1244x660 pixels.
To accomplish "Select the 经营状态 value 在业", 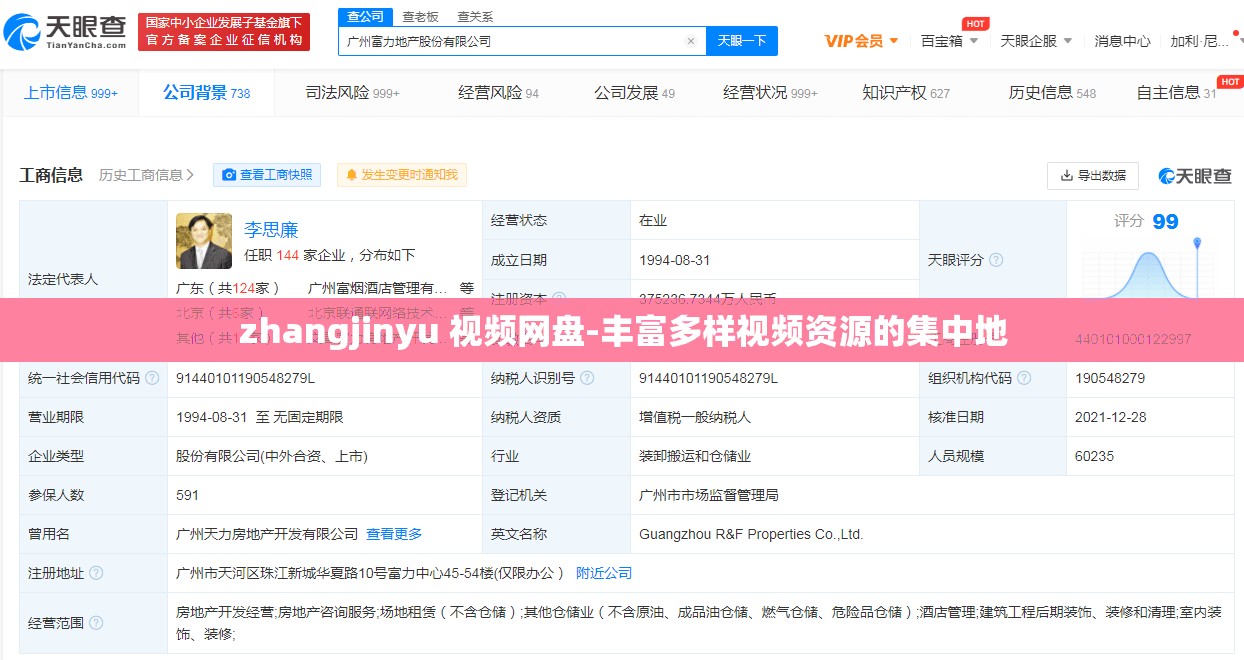I will (x=653, y=220).
